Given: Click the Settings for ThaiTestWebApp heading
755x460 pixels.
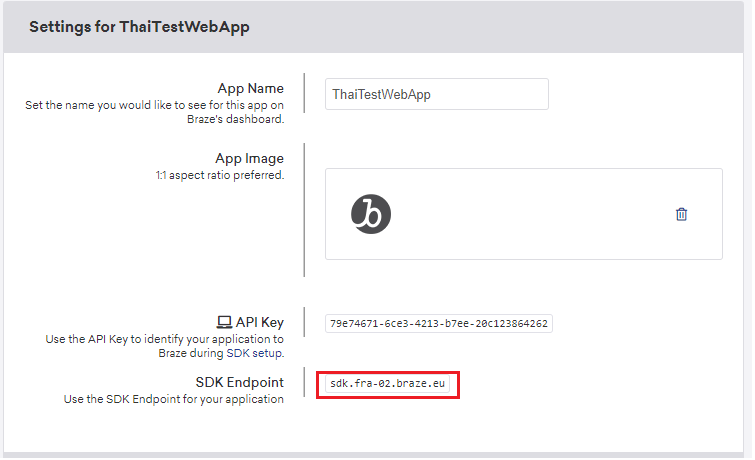Looking at the screenshot, I should pos(139,27).
